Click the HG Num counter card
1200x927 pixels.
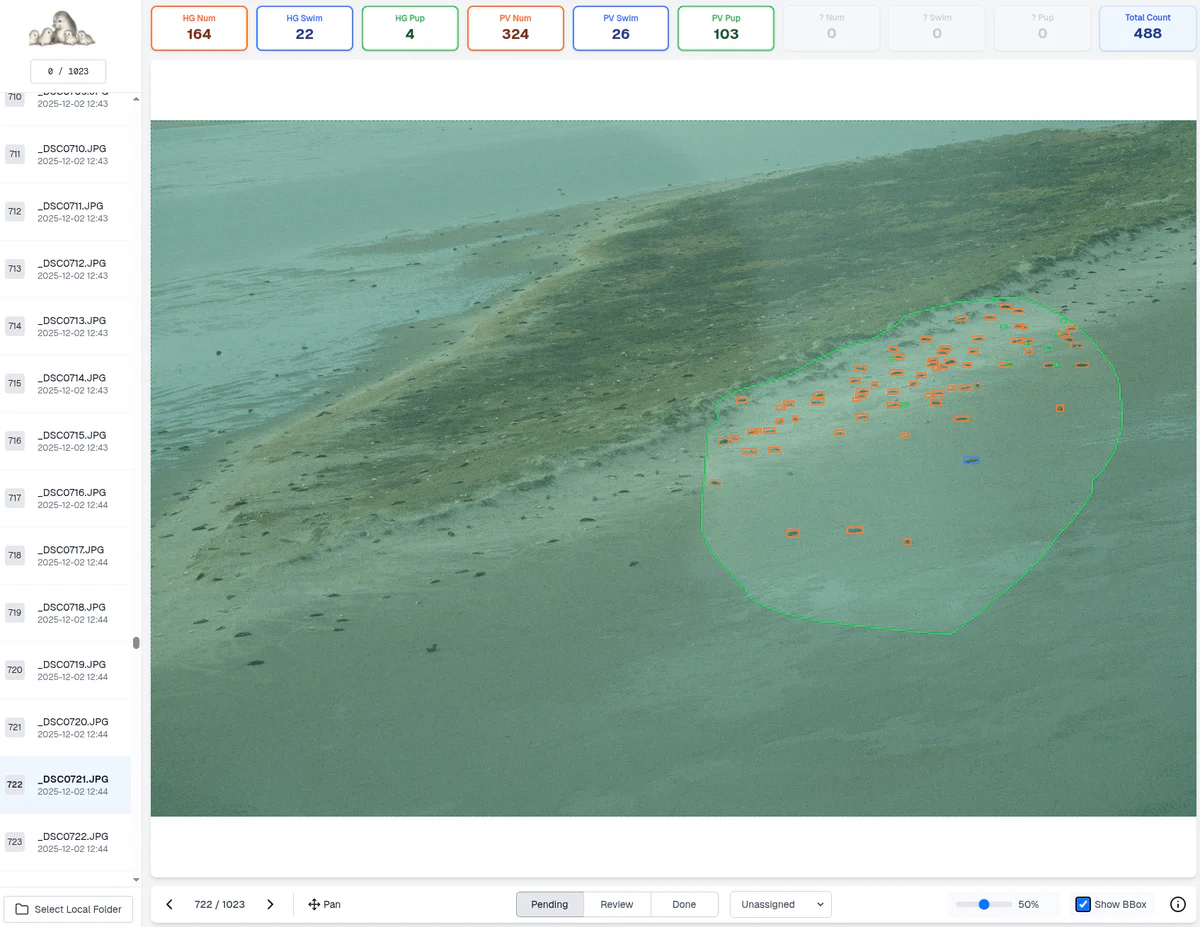pyautogui.click(x=199, y=29)
